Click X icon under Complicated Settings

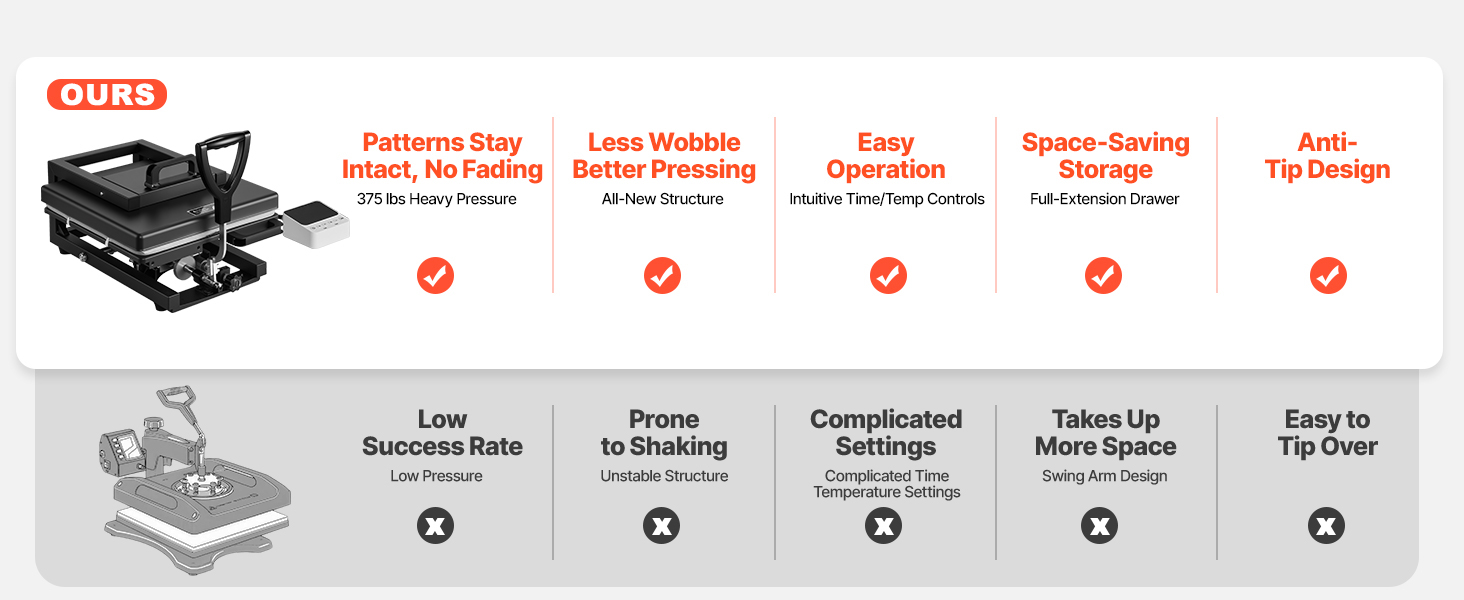[x=884, y=526]
